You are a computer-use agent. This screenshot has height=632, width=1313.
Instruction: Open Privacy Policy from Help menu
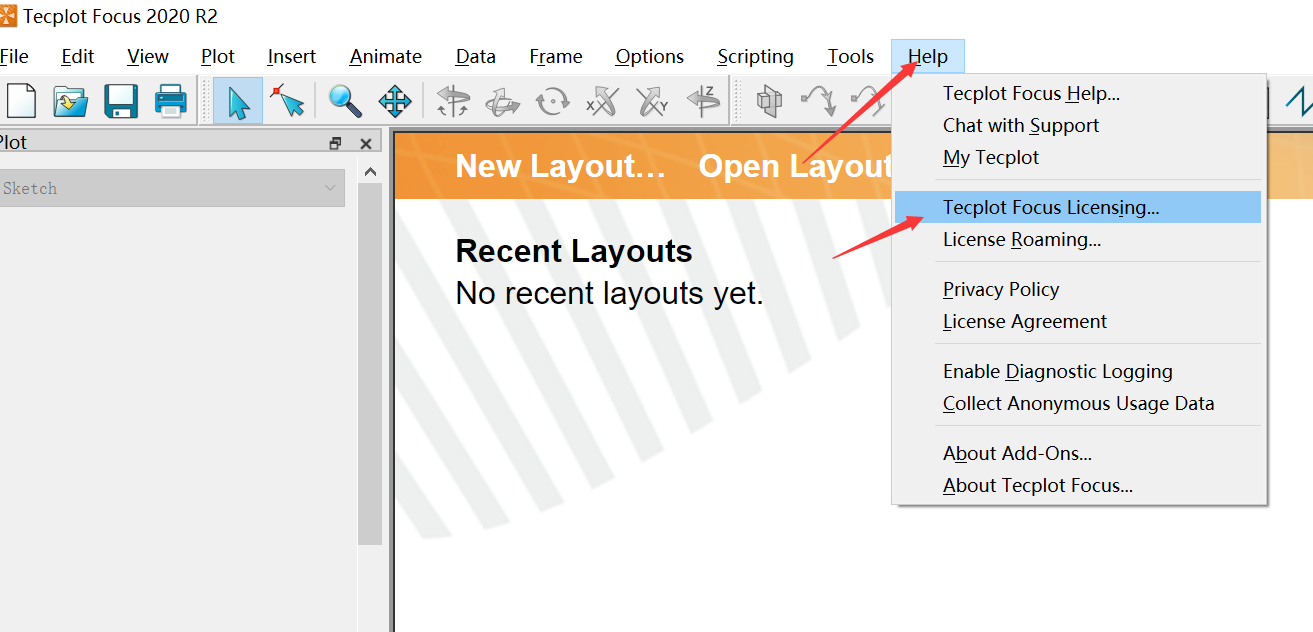click(1078, 290)
